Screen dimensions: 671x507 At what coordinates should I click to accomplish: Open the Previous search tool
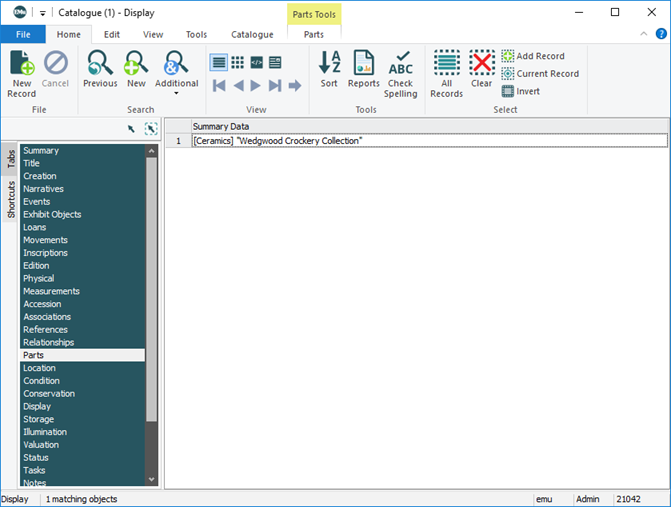click(x=100, y=72)
